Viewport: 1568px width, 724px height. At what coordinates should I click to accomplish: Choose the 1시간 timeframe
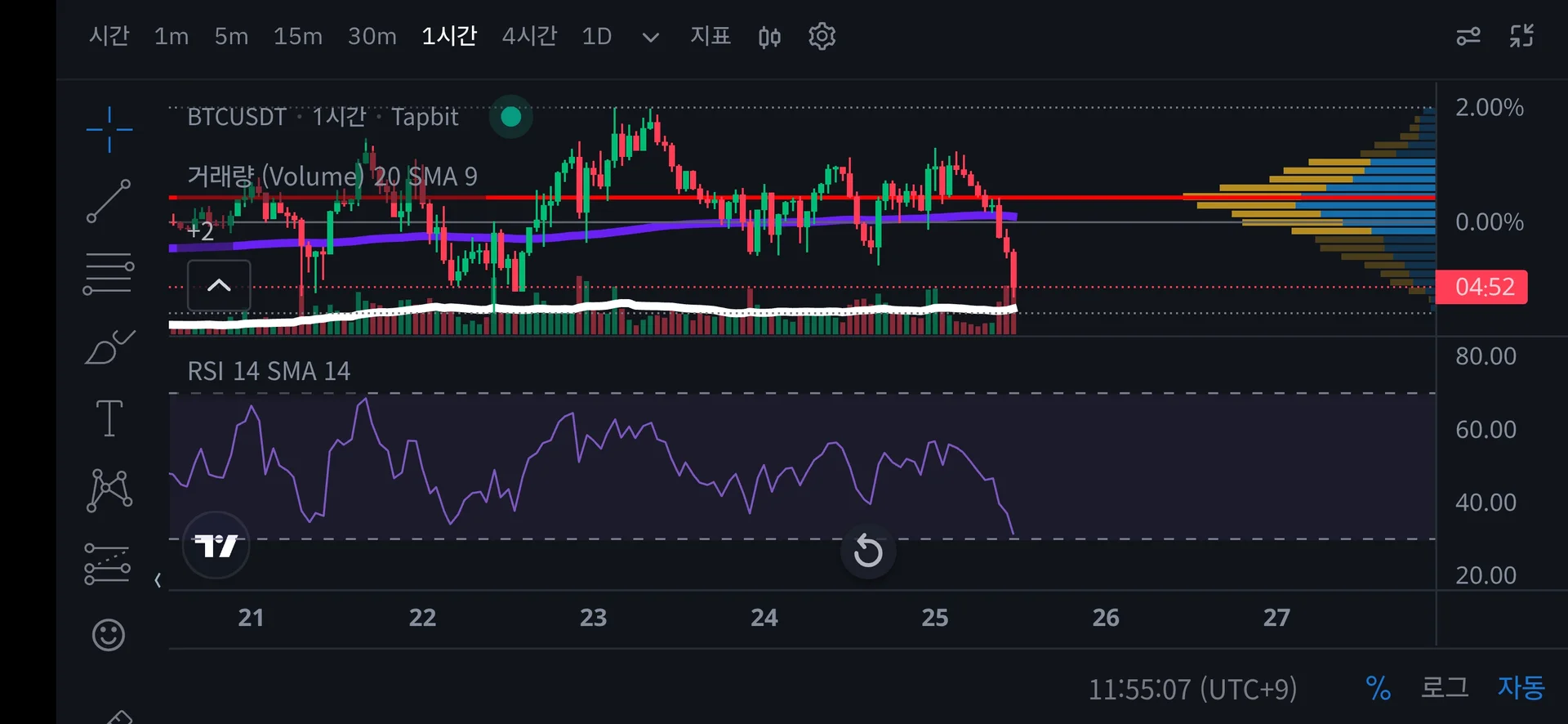[449, 37]
